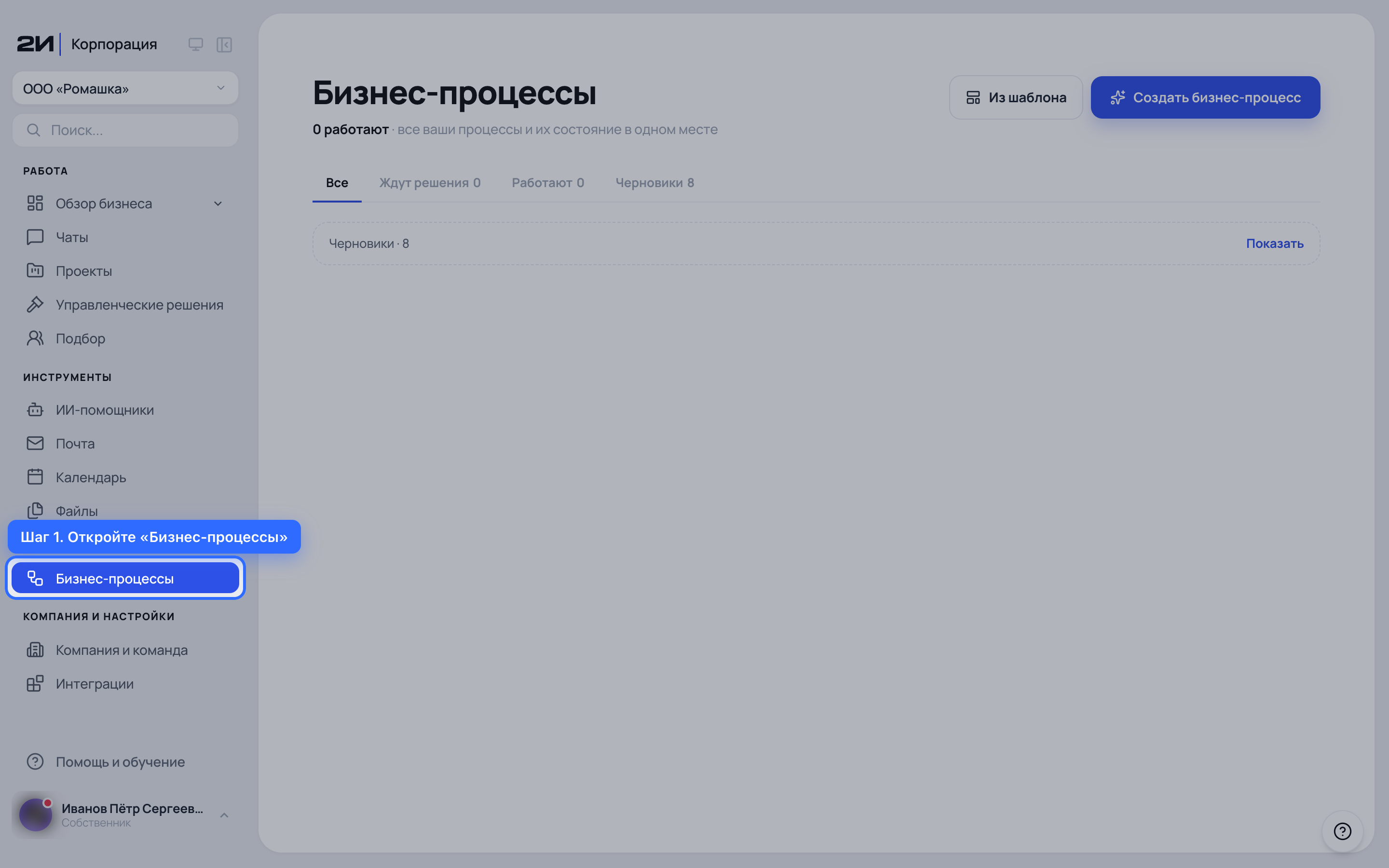Switch to the Работают tab
Screen dimensions: 1389x868
click(x=547, y=183)
